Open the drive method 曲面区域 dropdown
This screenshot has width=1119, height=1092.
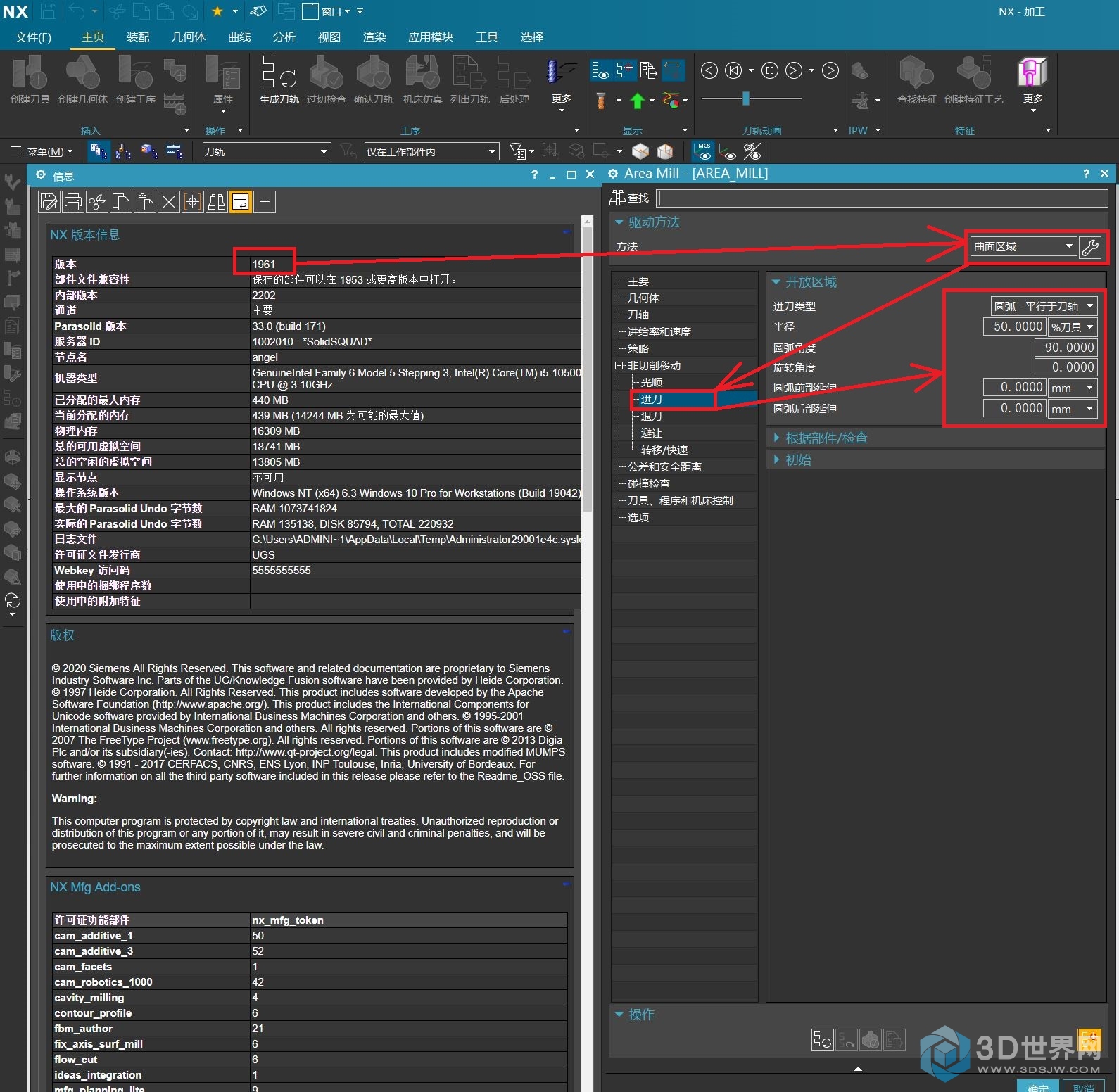(1023, 246)
